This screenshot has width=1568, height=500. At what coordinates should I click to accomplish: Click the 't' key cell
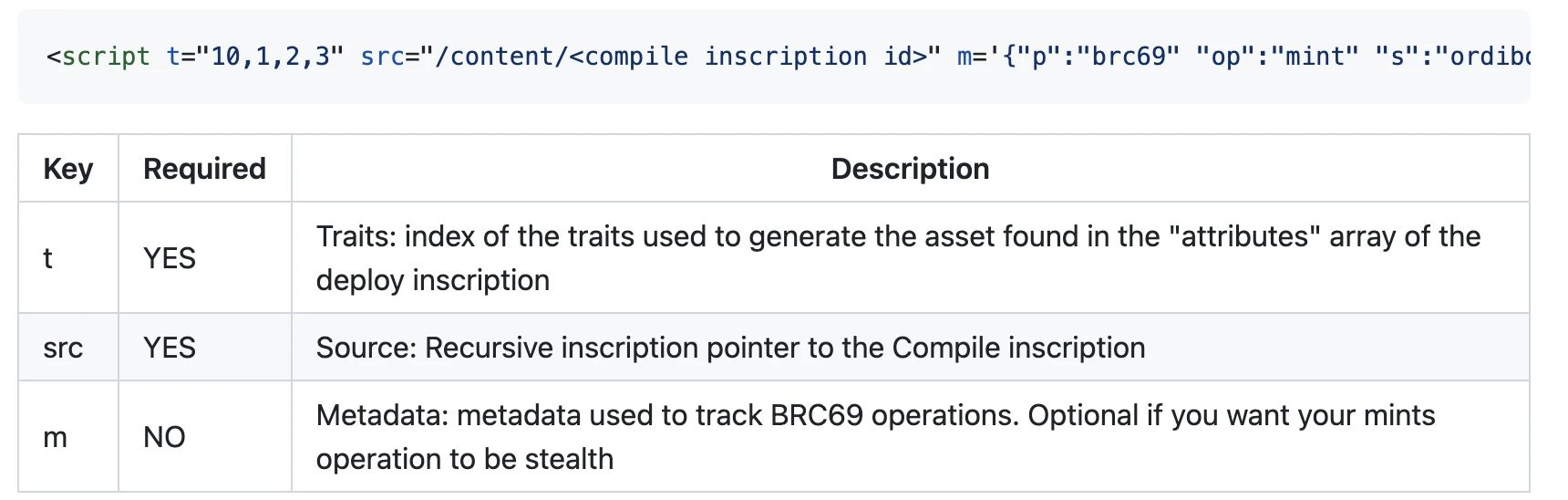(48, 258)
